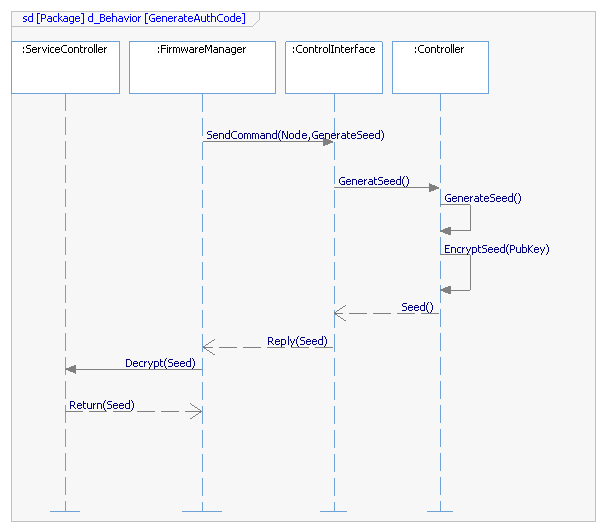Click the Decrypt(Seed) message label

pos(160,363)
